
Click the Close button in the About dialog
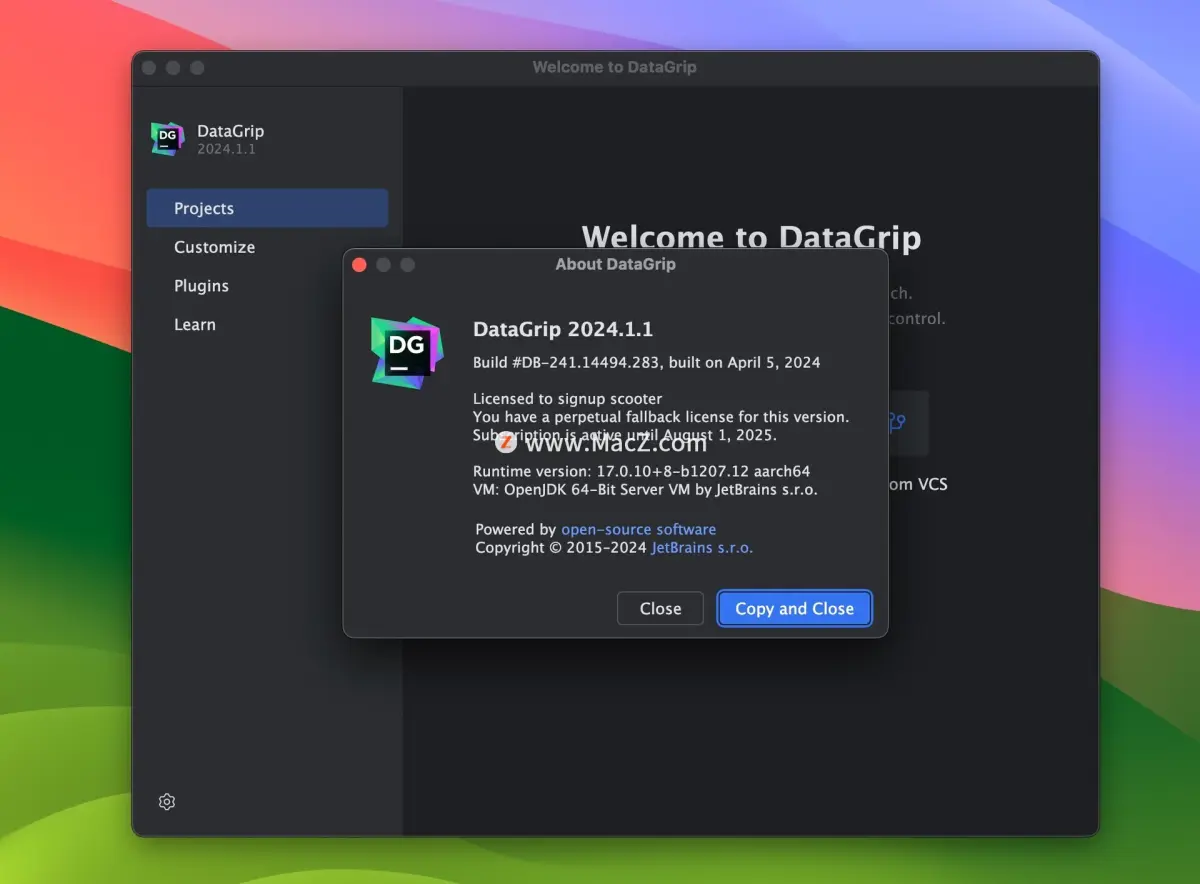[660, 608]
